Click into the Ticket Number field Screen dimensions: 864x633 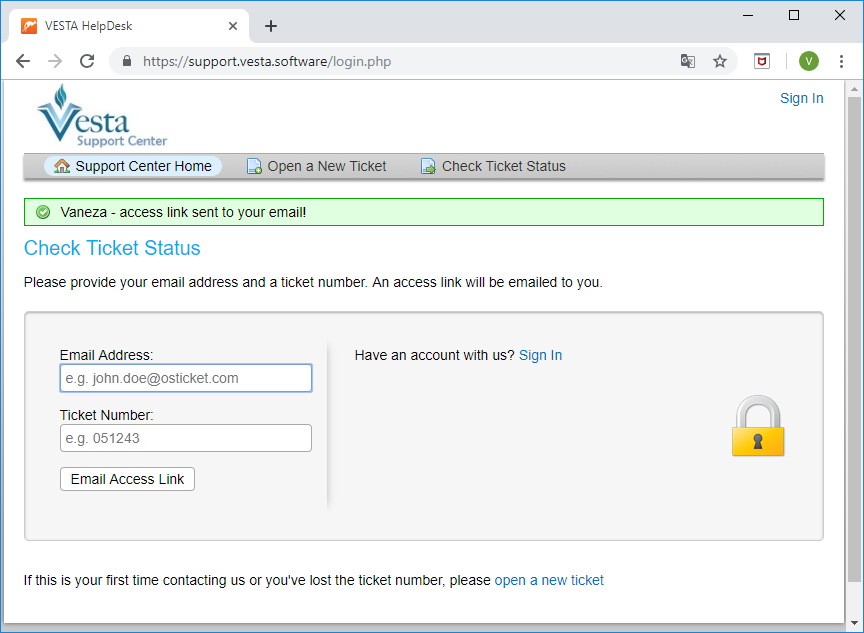186,438
